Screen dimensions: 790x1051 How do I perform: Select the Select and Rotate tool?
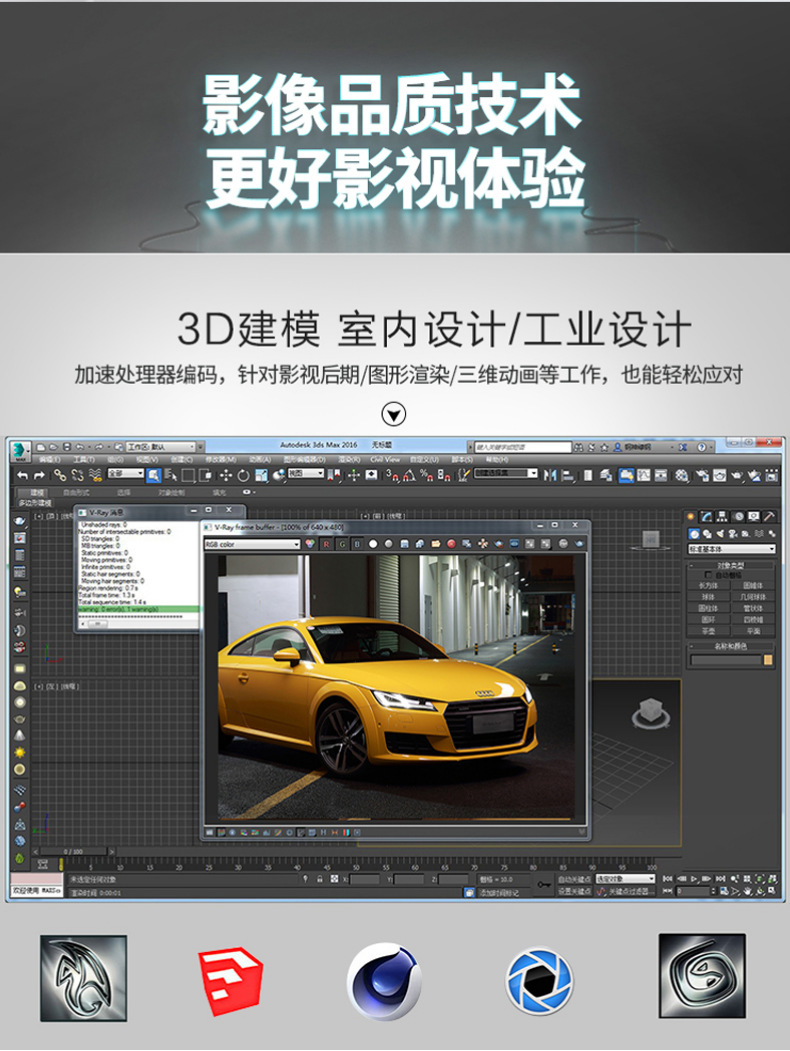click(x=243, y=474)
